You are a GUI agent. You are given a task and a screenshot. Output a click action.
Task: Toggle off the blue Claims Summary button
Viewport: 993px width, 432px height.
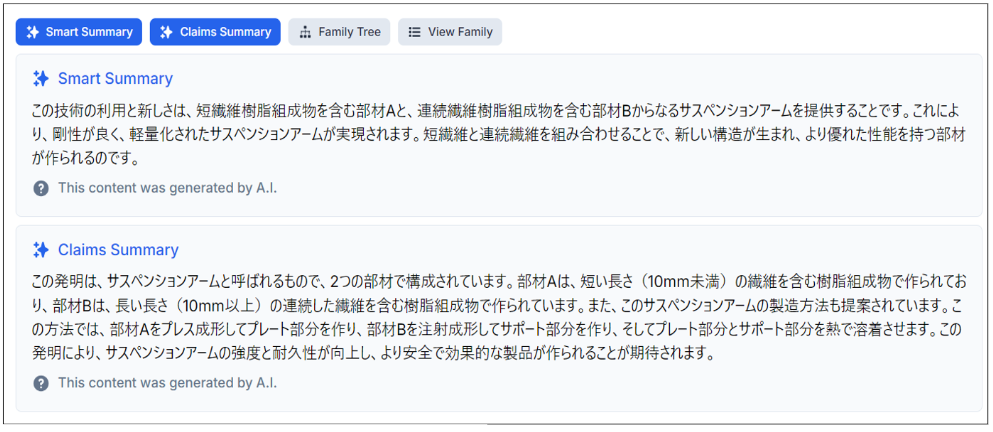click(x=215, y=32)
